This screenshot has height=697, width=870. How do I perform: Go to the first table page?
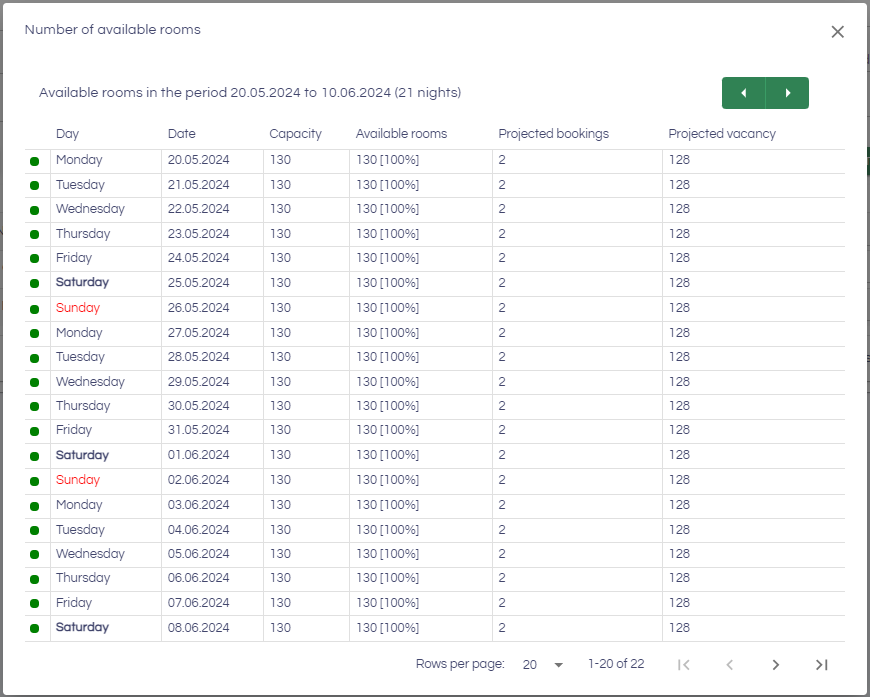coord(684,665)
